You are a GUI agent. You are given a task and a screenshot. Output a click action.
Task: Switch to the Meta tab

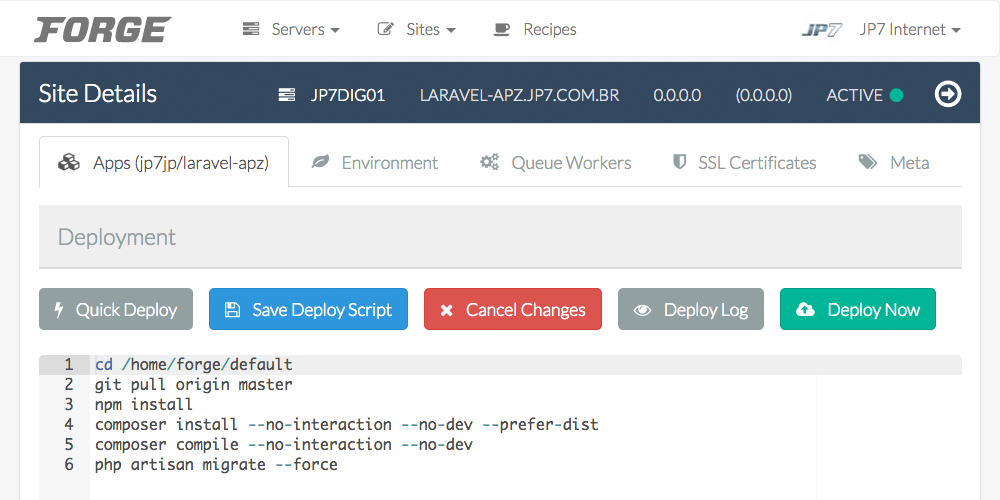[894, 163]
